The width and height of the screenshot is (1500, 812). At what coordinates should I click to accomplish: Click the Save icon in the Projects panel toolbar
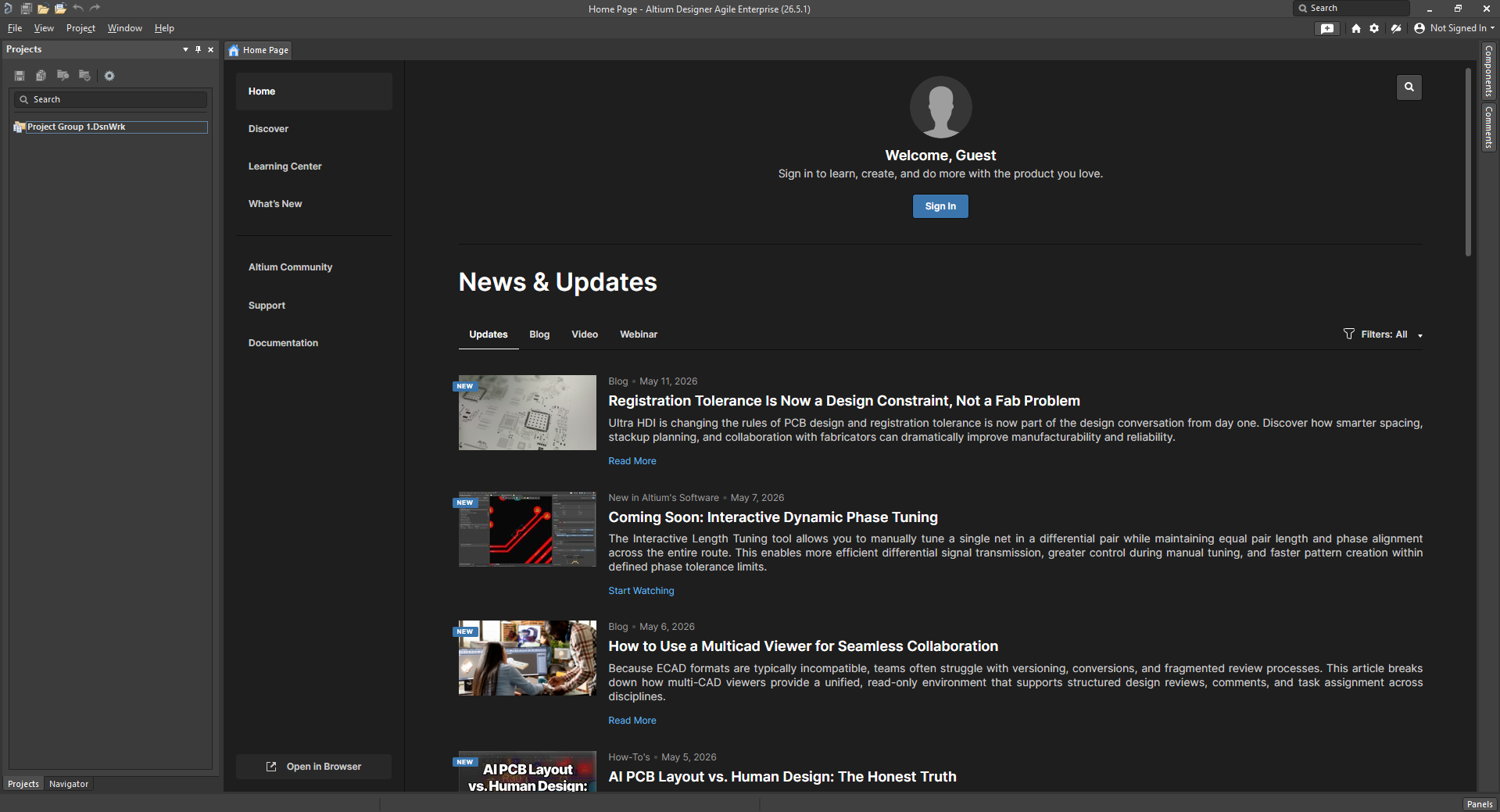click(20, 76)
